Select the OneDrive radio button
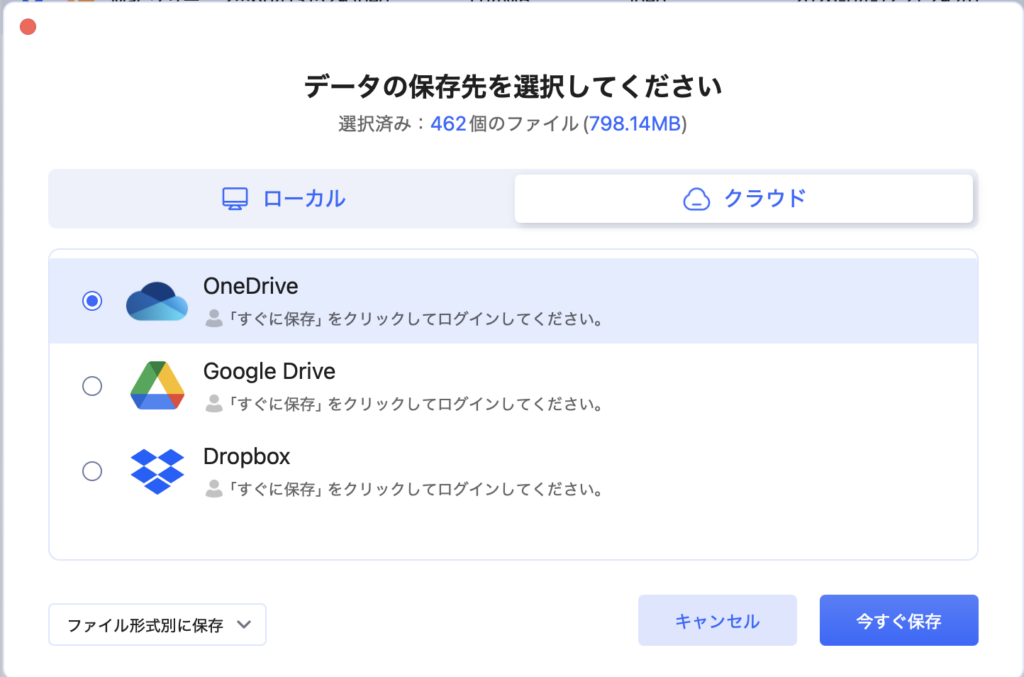Viewport: 1024px width, 677px height. tap(91, 299)
